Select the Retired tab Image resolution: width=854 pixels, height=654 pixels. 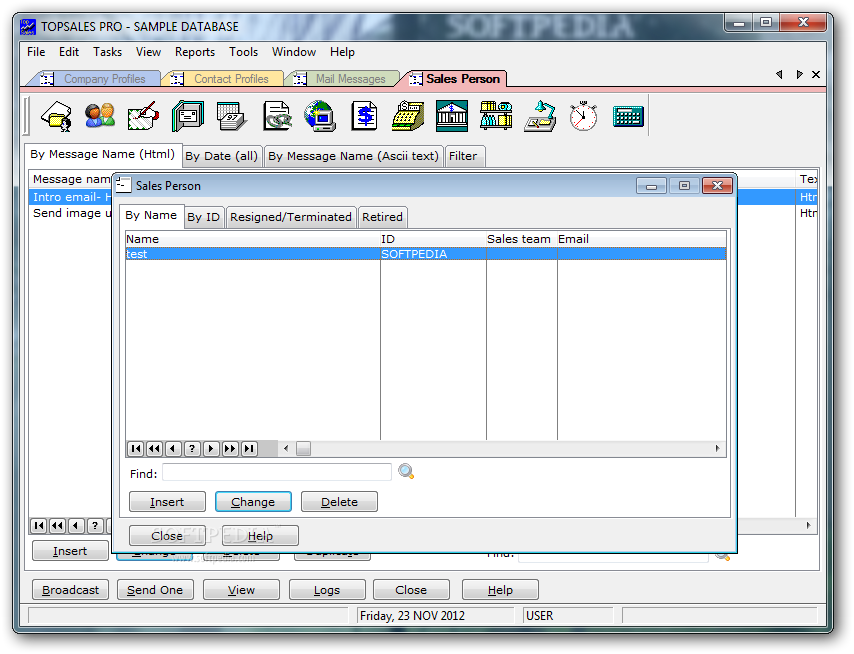point(382,217)
